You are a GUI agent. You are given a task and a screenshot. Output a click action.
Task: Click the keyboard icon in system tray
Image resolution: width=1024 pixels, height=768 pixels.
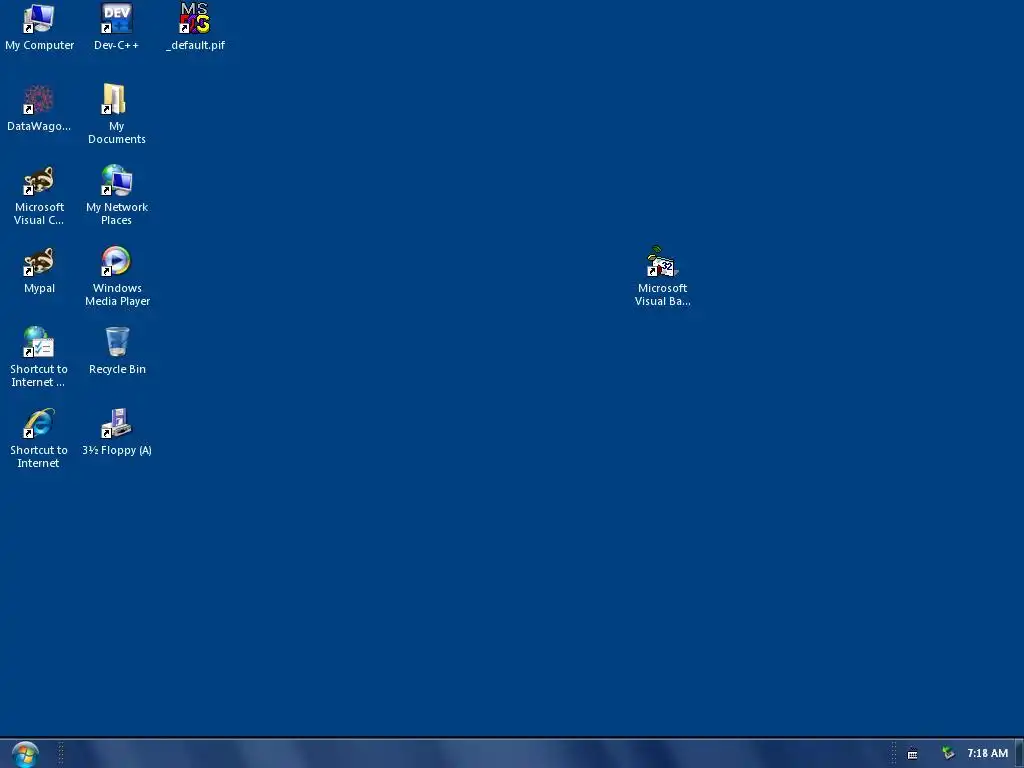coord(912,754)
